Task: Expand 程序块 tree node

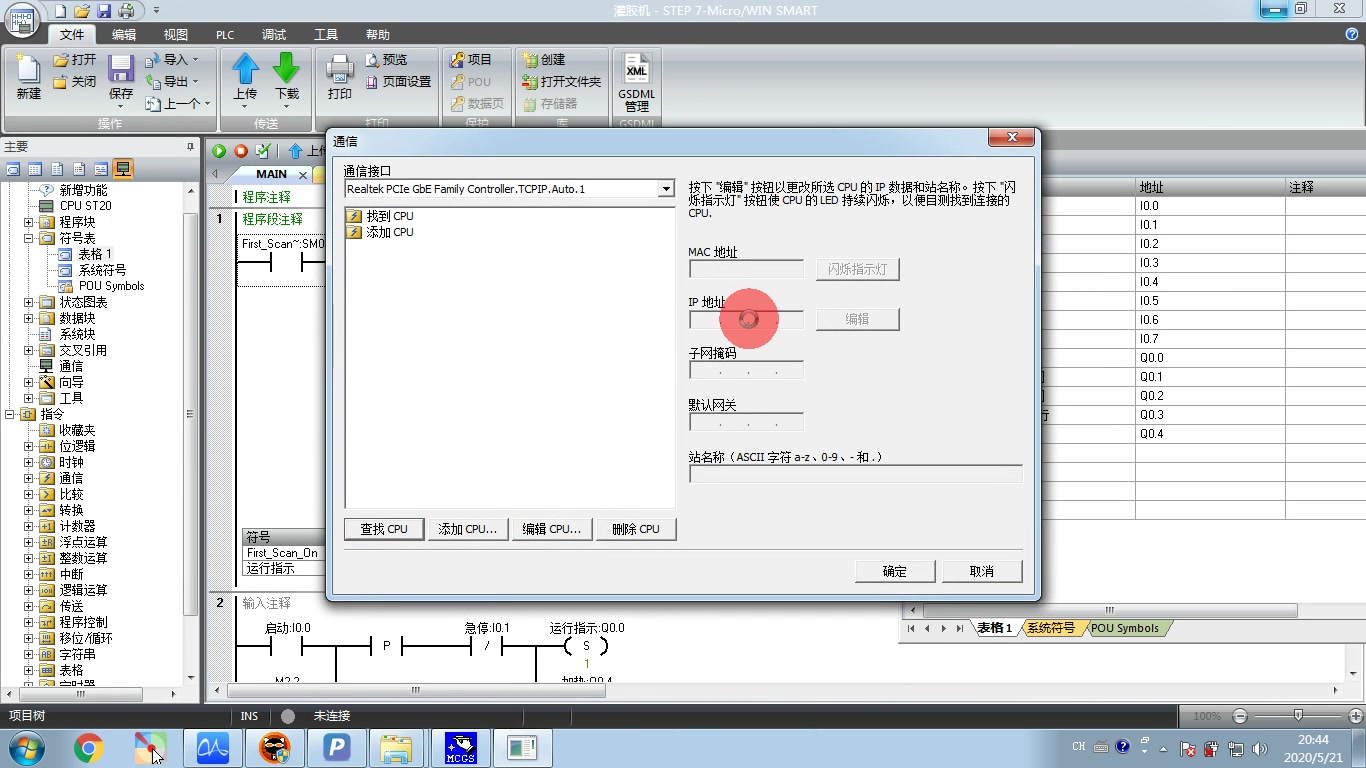Action: 29,222
